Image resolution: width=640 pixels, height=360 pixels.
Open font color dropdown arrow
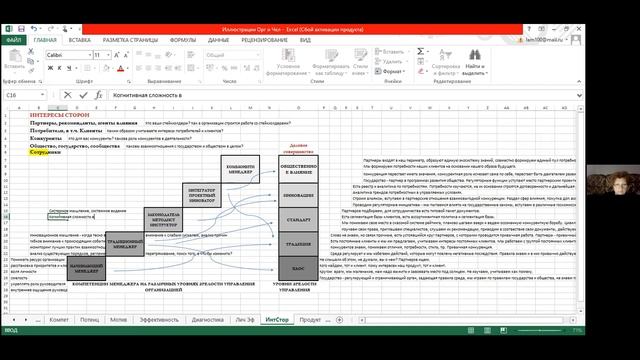[x=127, y=68]
